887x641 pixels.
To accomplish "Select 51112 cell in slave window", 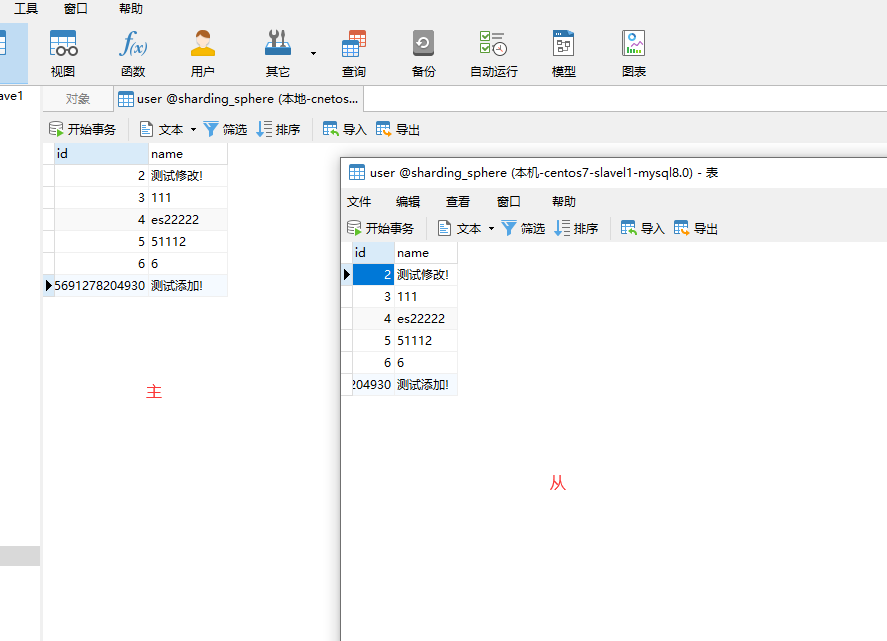I will coord(426,341).
